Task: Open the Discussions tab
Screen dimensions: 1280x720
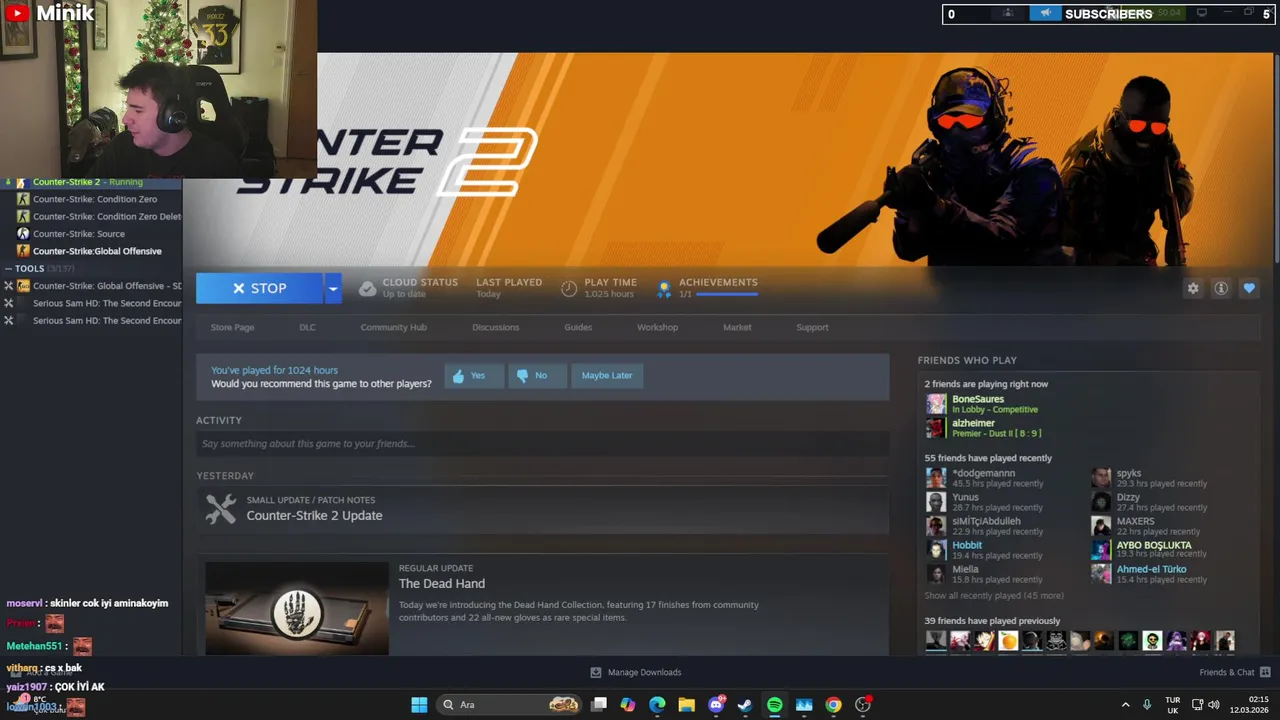Action: pyautogui.click(x=495, y=327)
